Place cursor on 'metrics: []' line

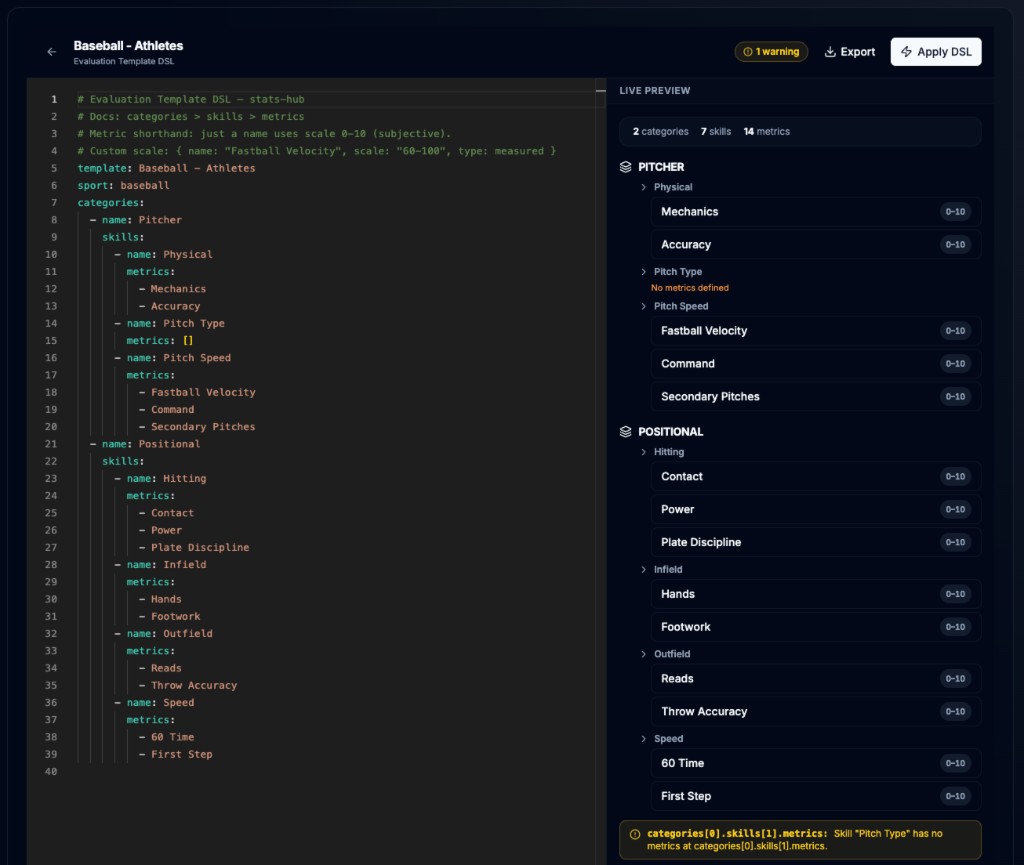click(x=160, y=341)
